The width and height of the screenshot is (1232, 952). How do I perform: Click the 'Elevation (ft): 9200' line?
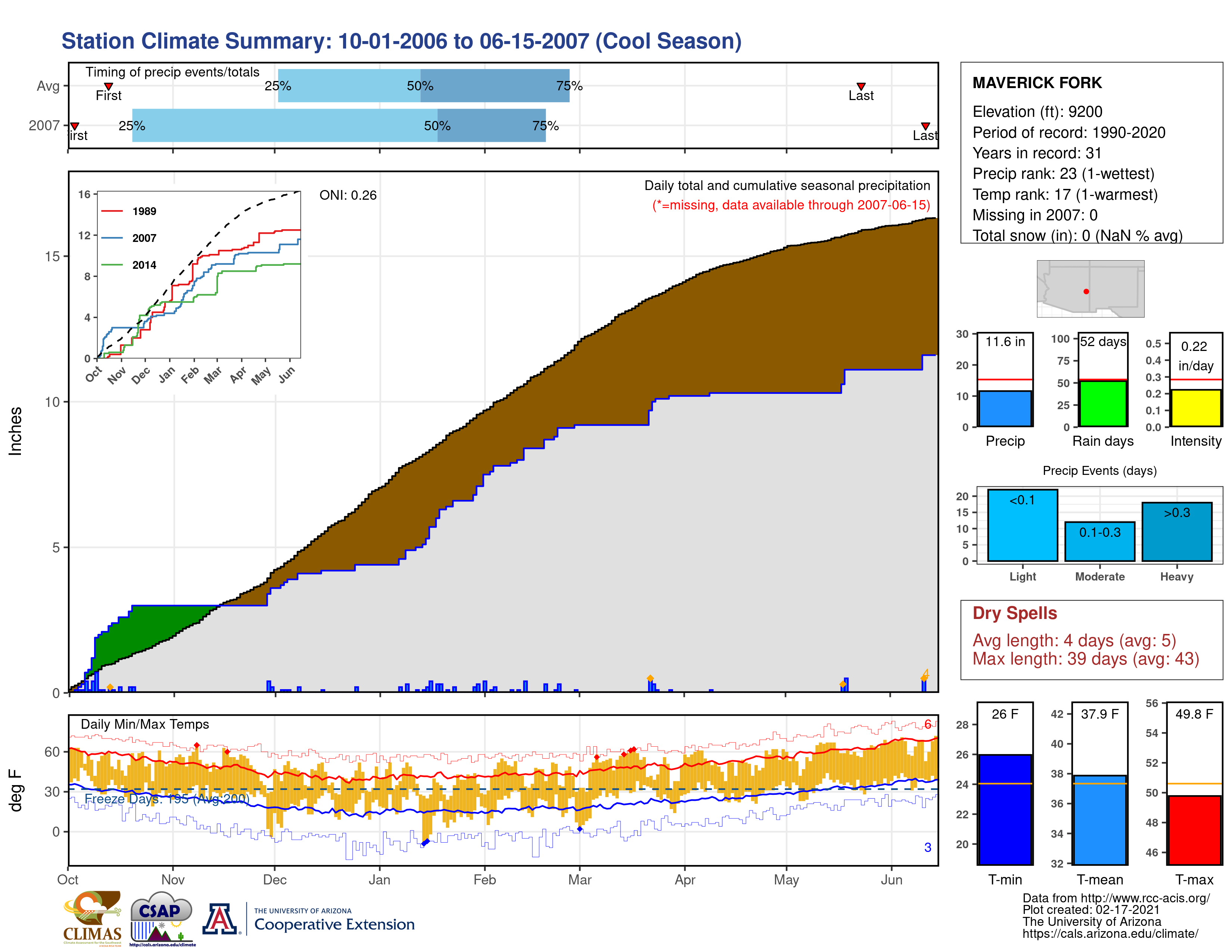tap(1037, 112)
